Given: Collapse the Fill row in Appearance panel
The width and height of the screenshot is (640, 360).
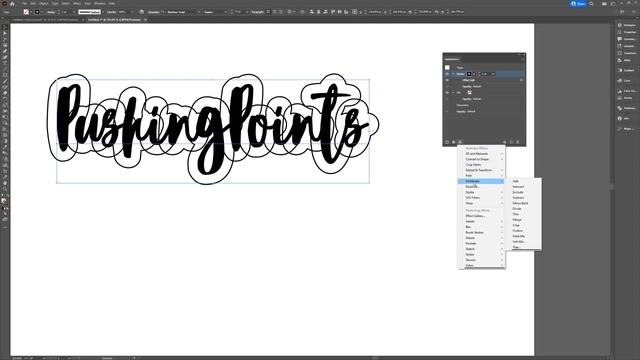Looking at the screenshot, I should [453, 93].
